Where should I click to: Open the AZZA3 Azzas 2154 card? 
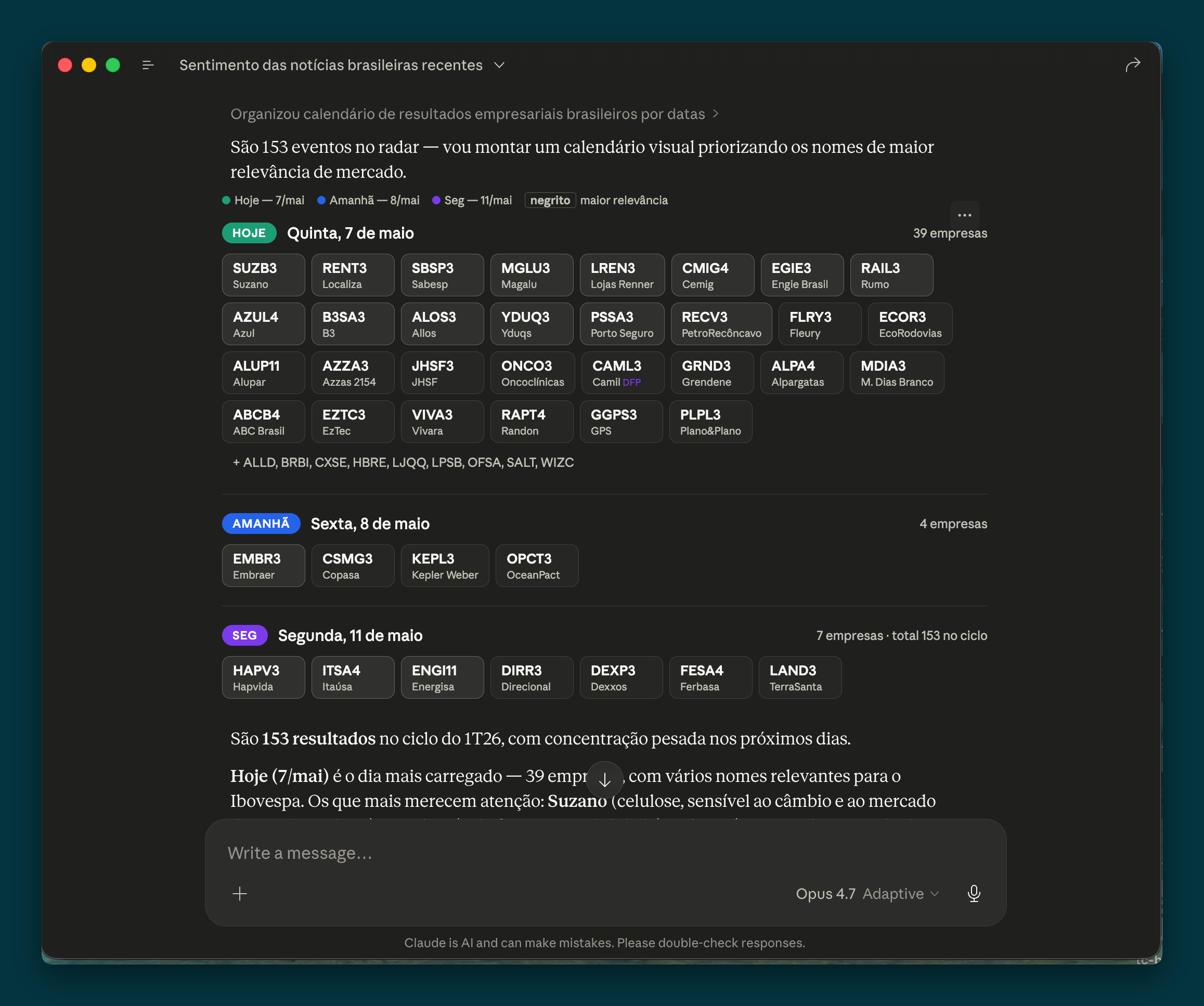(x=353, y=373)
